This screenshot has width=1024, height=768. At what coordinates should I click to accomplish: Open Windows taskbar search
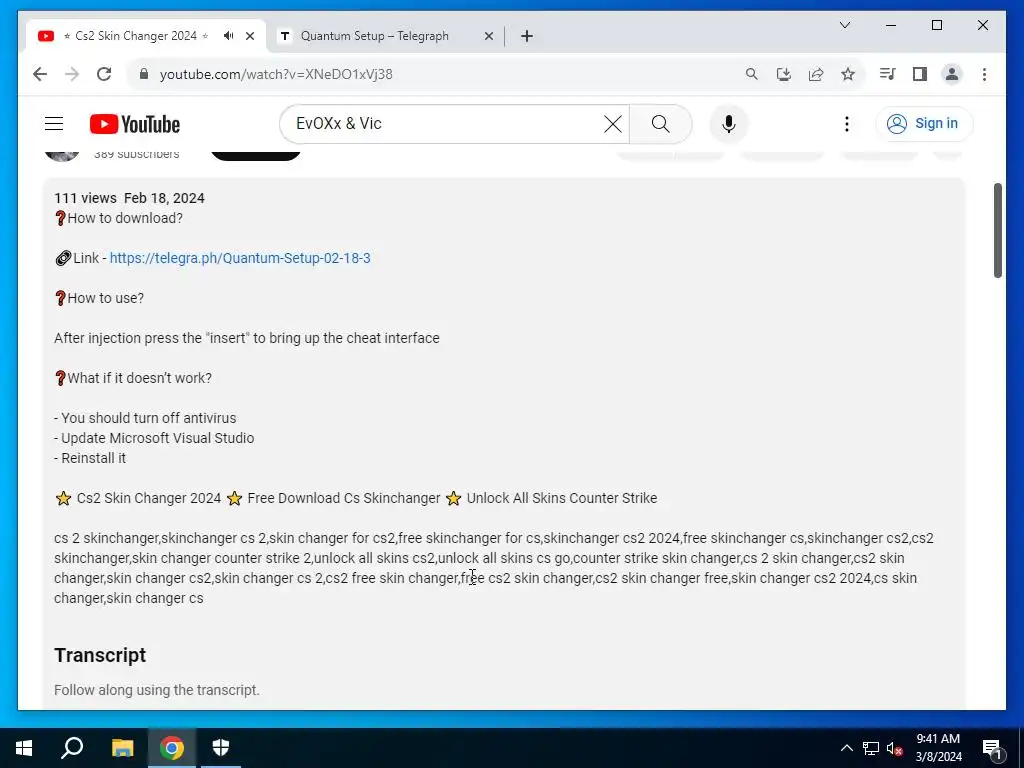(x=72, y=748)
